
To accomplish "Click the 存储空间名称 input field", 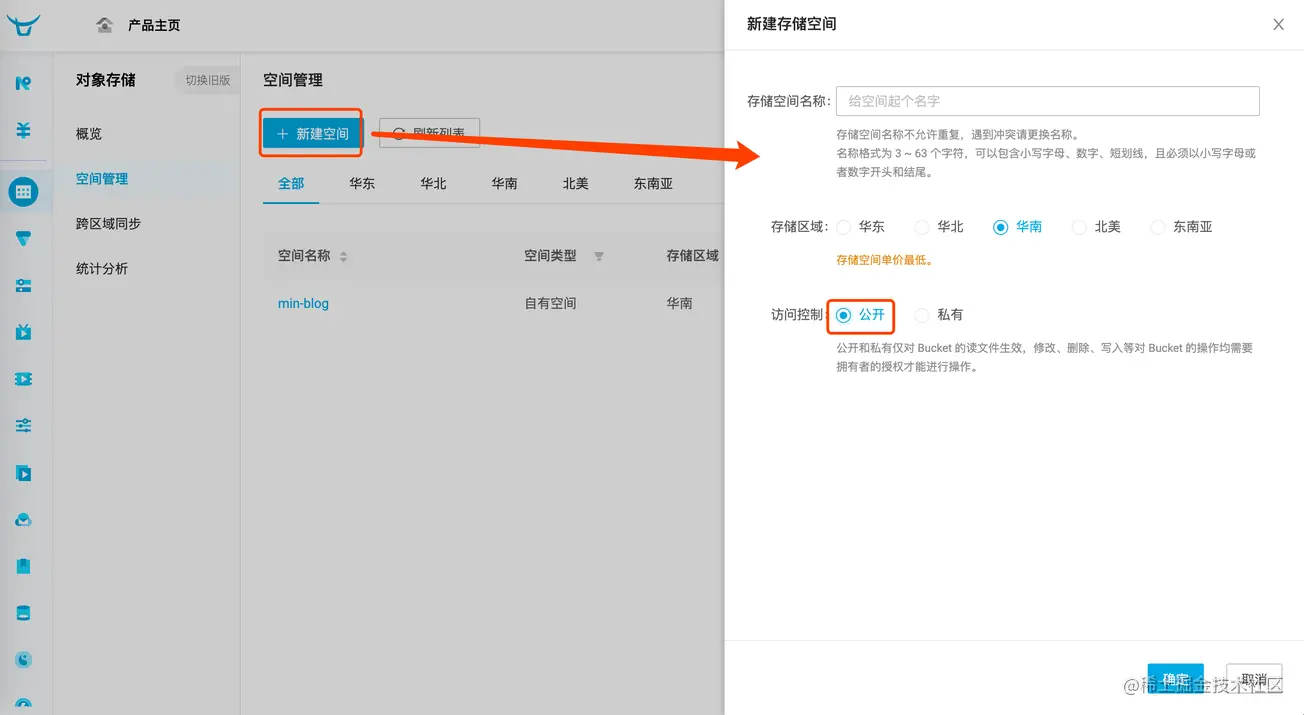I will pyautogui.click(x=1047, y=101).
